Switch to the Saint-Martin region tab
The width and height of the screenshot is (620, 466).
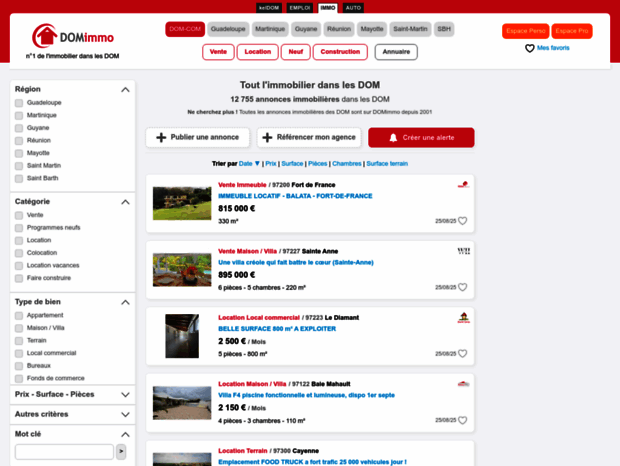click(410, 29)
